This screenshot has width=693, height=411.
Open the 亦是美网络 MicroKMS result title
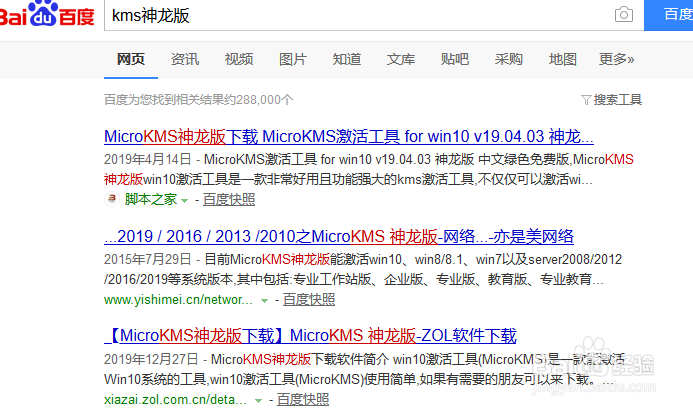pyautogui.click(x=339, y=236)
